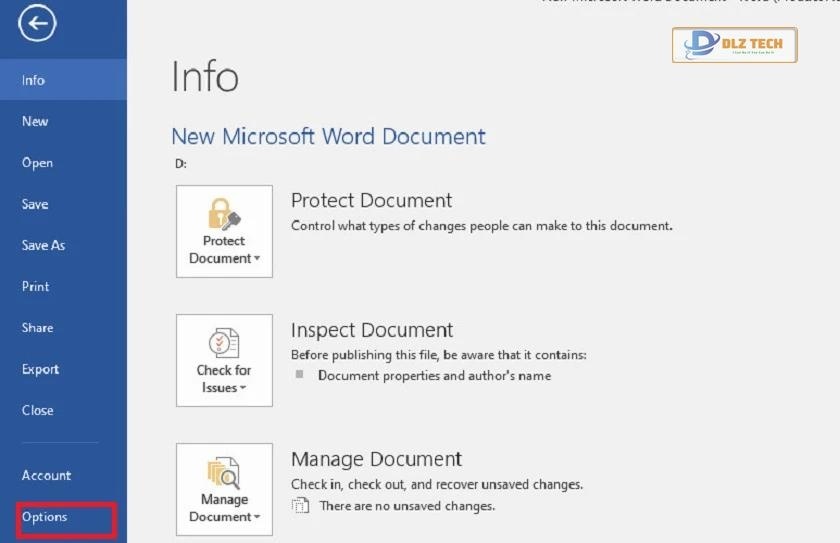
Task: Open the Protect Document dropdown button
Action: pyautogui.click(x=224, y=231)
